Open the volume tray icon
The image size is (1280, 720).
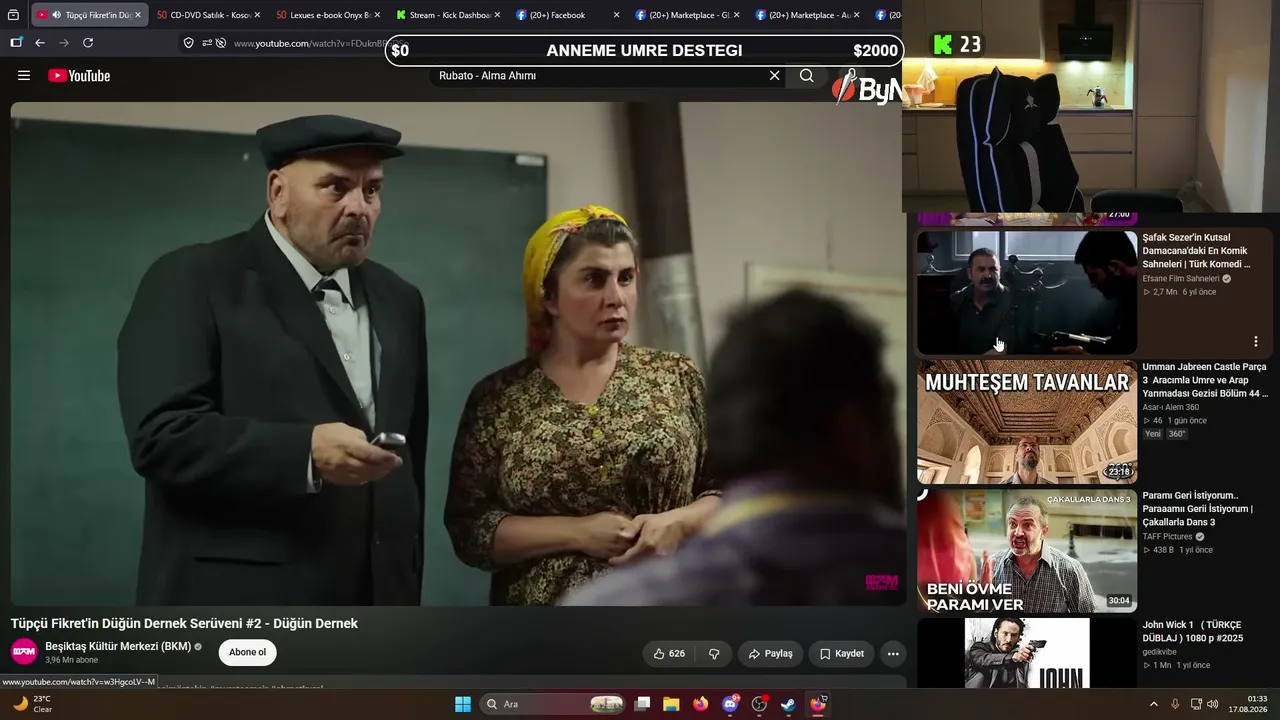pyautogui.click(x=1213, y=704)
